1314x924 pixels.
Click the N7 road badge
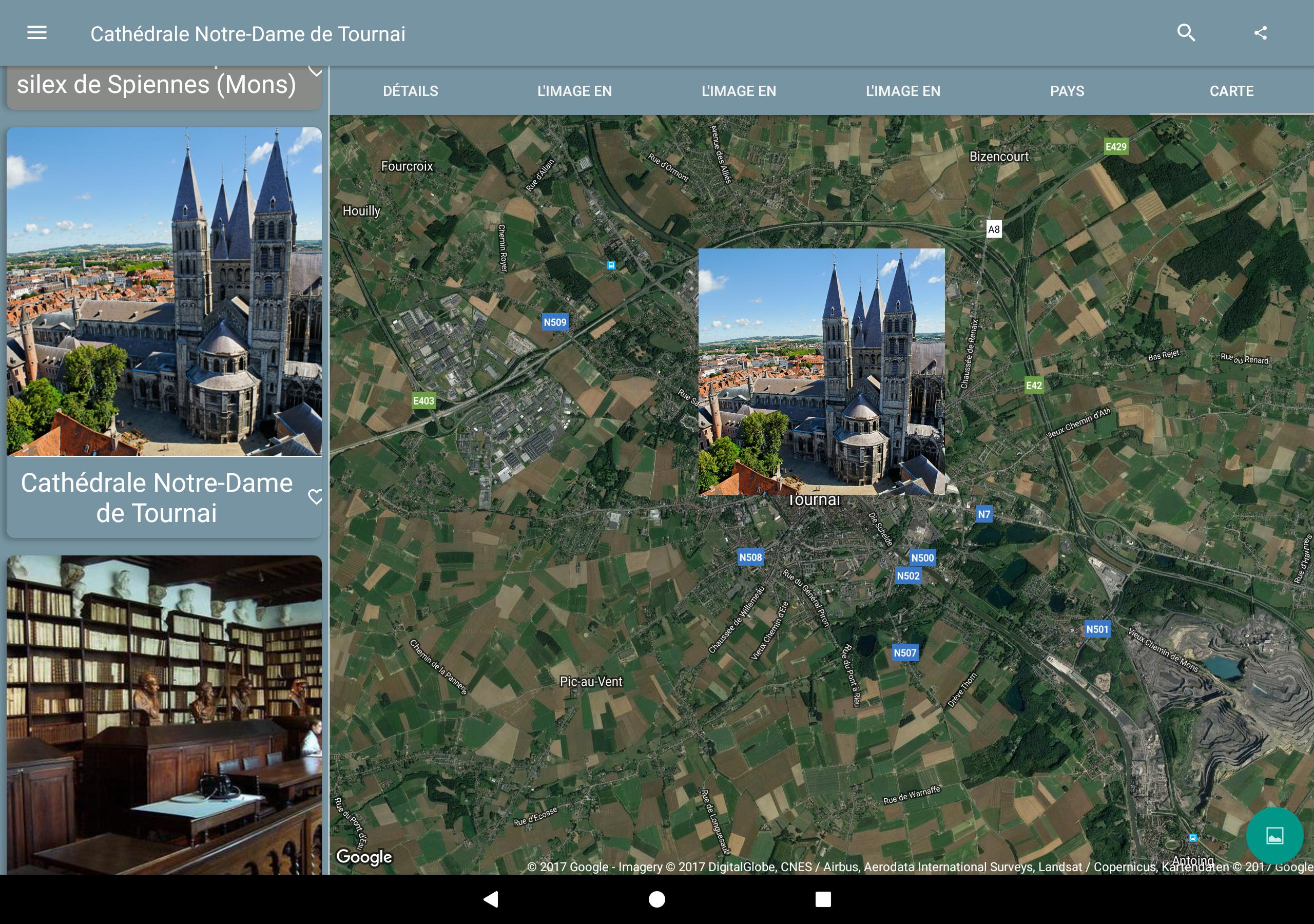coord(983,514)
